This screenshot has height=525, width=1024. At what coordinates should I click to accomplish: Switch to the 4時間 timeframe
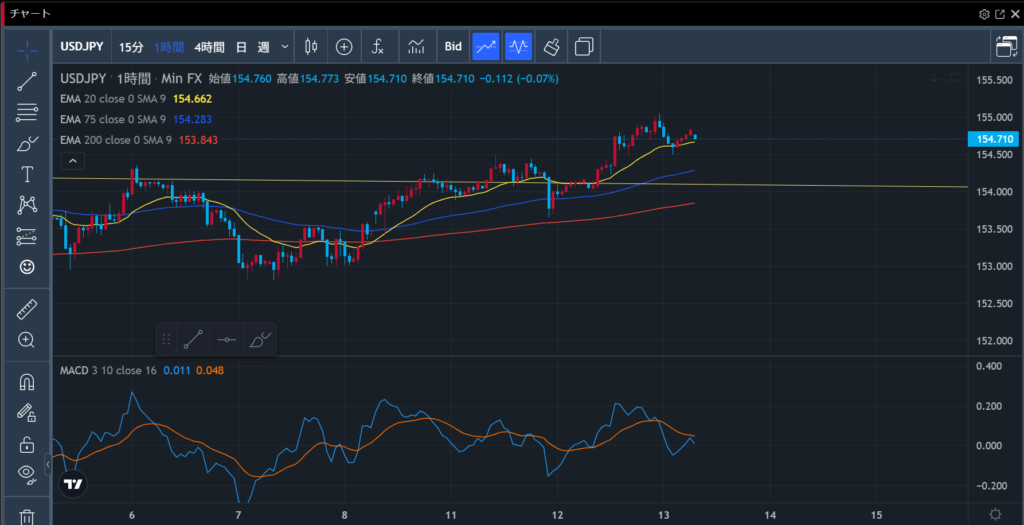click(x=210, y=47)
